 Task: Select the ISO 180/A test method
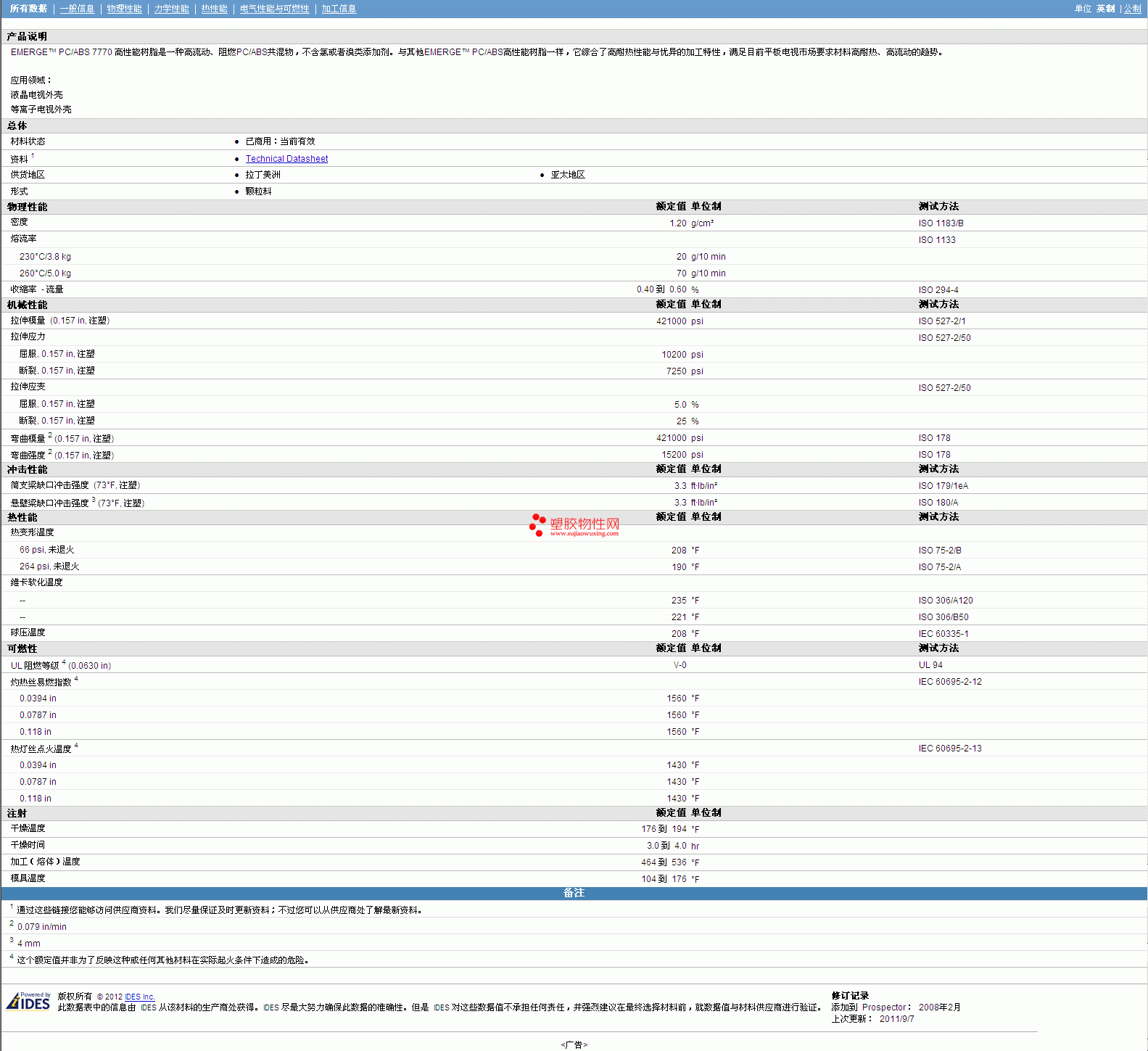[x=938, y=503]
